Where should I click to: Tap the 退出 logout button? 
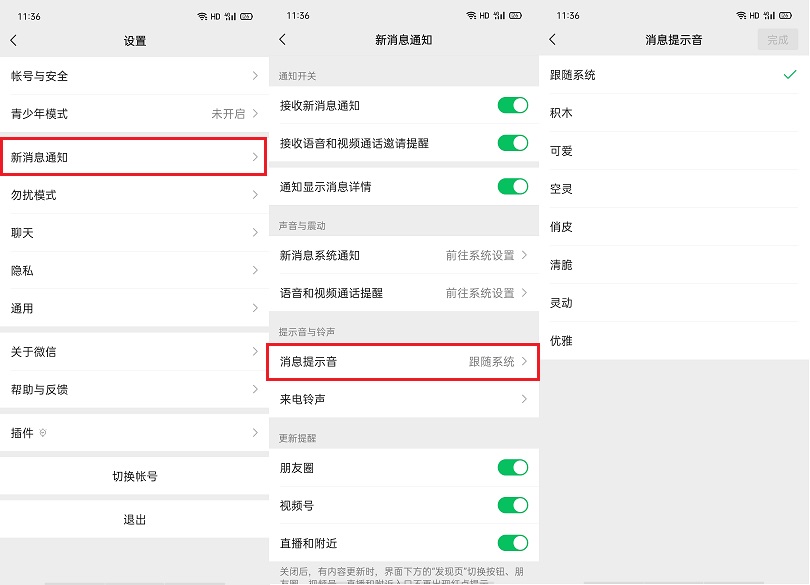click(133, 519)
